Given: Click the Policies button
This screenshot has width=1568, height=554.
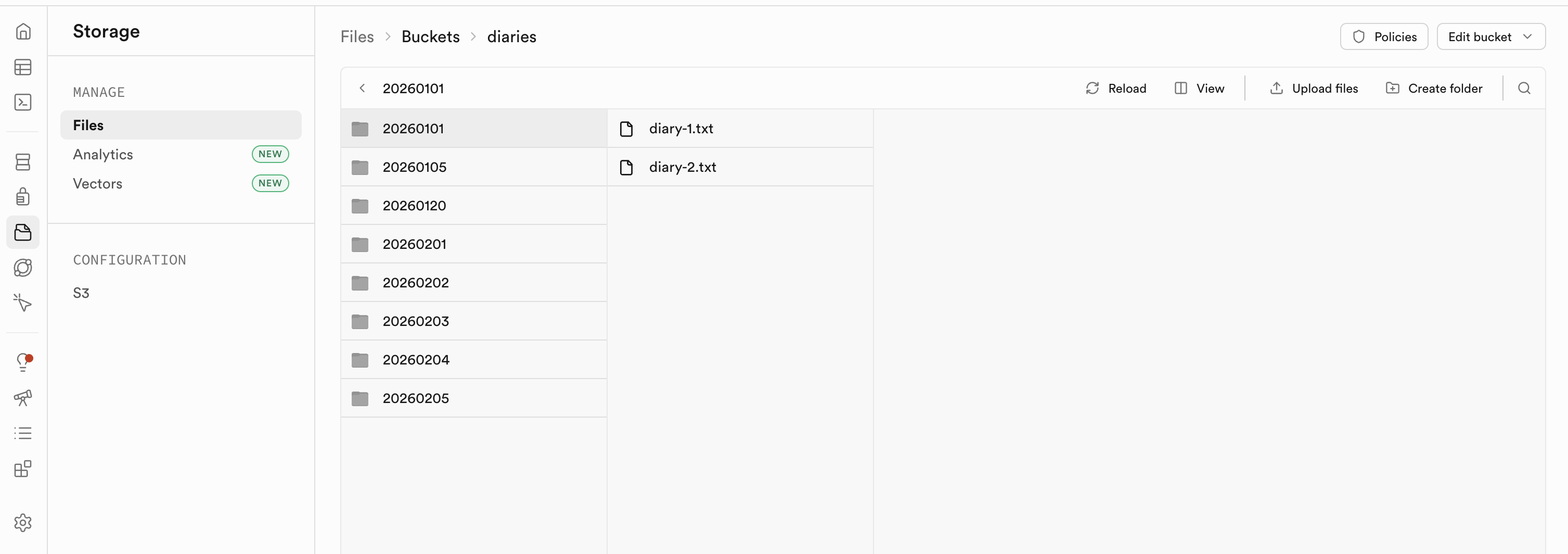Looking at the screenshot, I should [x=1383, y=36].
